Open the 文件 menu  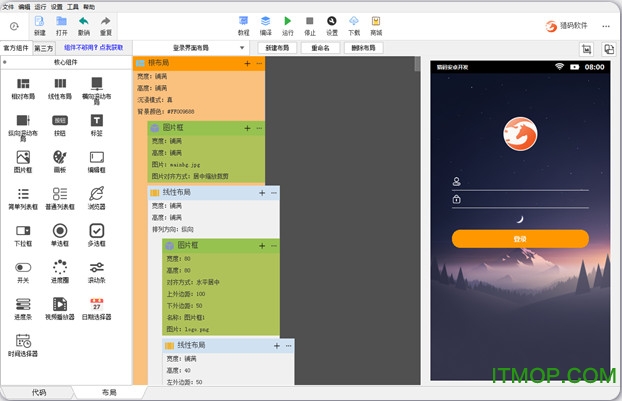click(x=9, y=5)
